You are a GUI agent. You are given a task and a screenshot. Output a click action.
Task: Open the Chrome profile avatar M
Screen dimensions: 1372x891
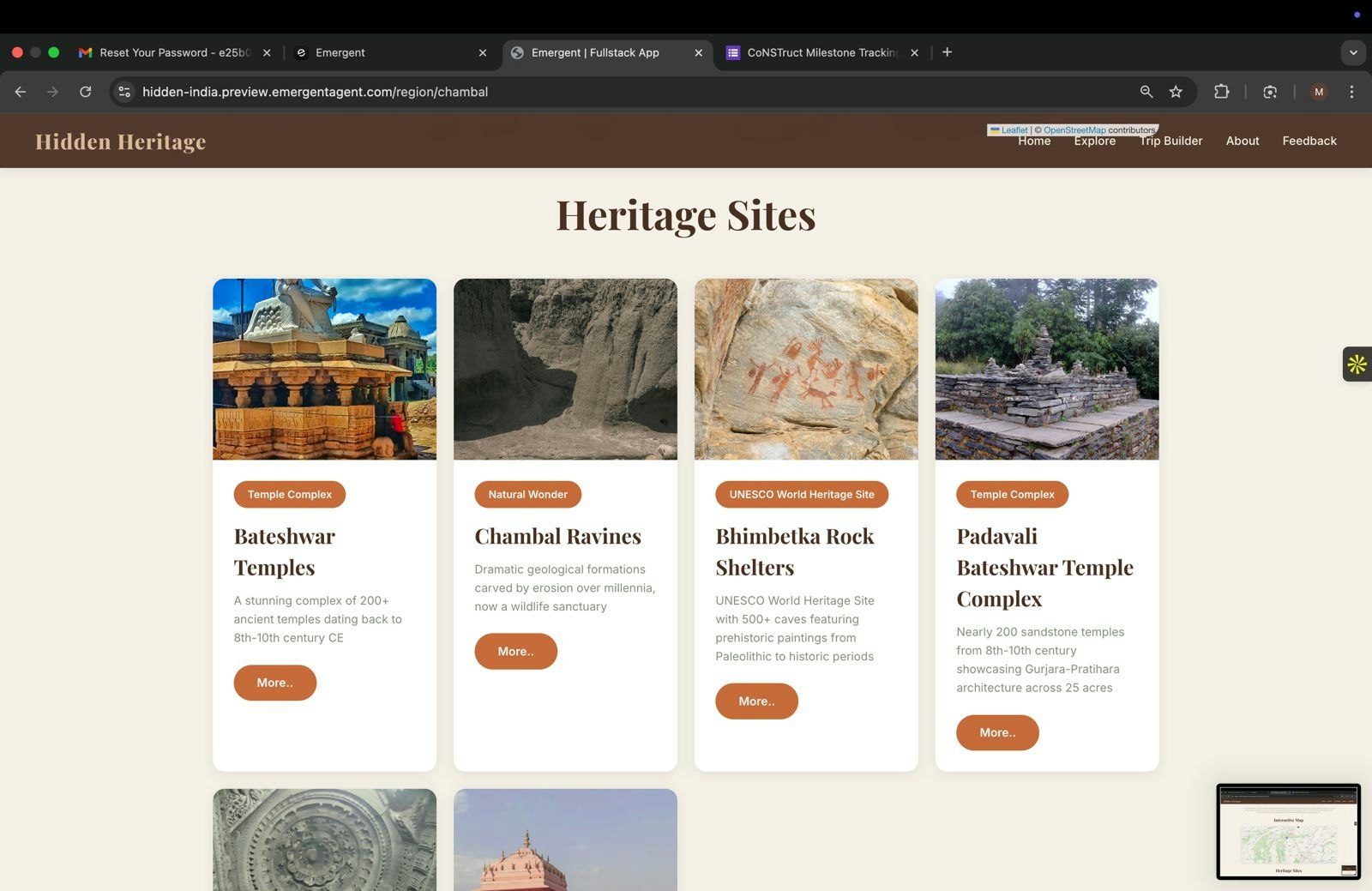(1318, 92)
